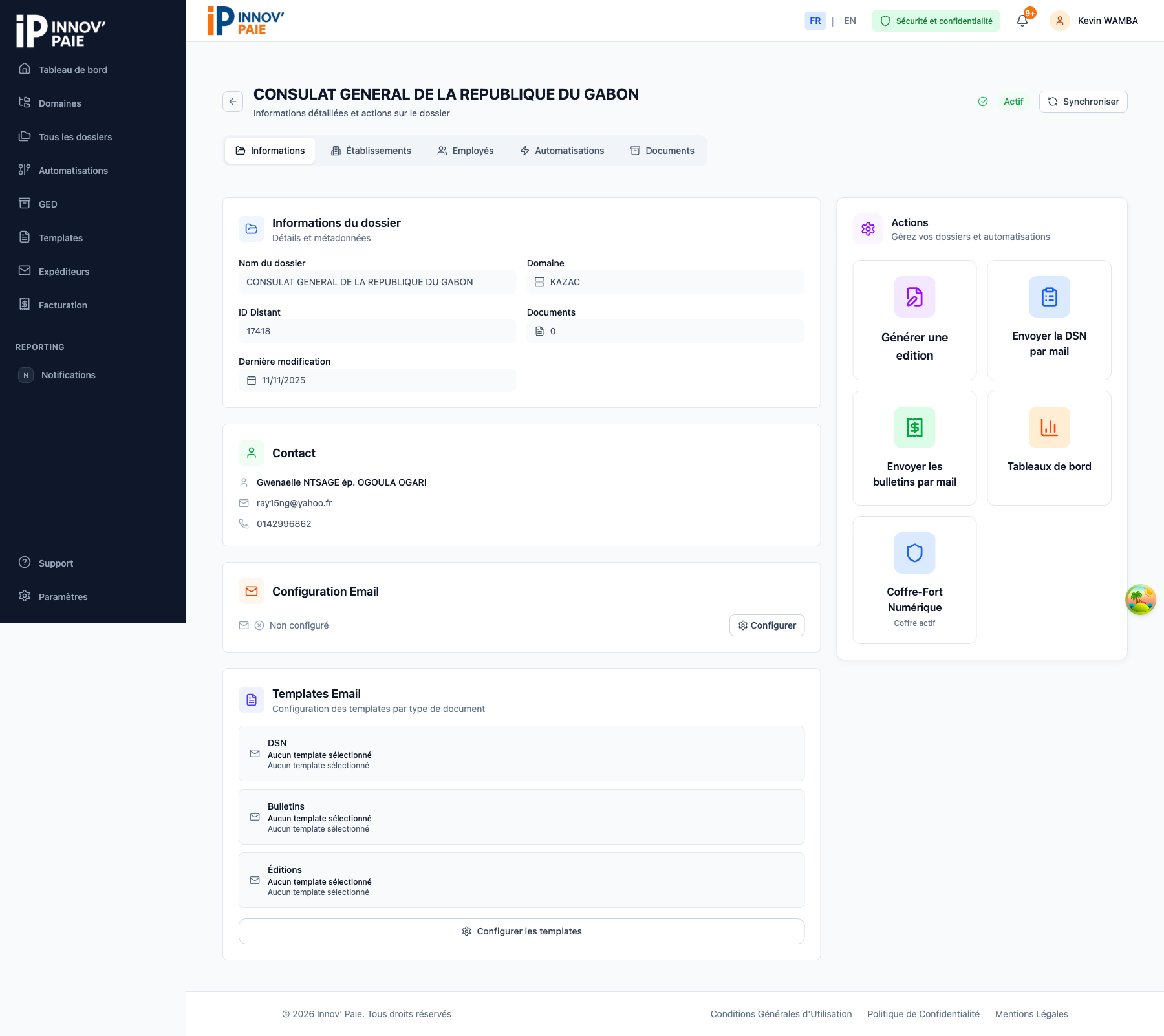The width and height of the screenshot is (1164, 1036).
Task: Open the Expéditeurs section
Action: [x=63, y=271]
